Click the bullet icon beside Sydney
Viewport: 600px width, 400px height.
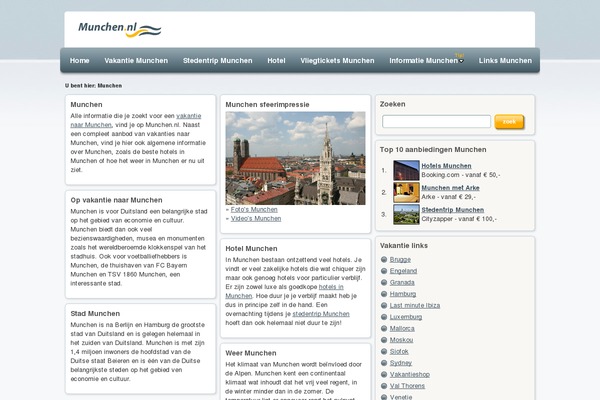[384, 363]
